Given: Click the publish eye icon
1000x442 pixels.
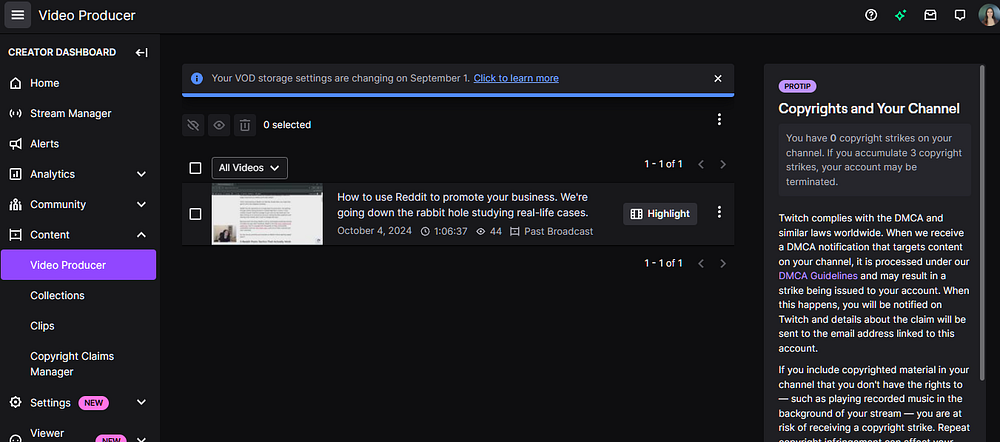Looking at the screenshot, I should (x=219, y=125).
